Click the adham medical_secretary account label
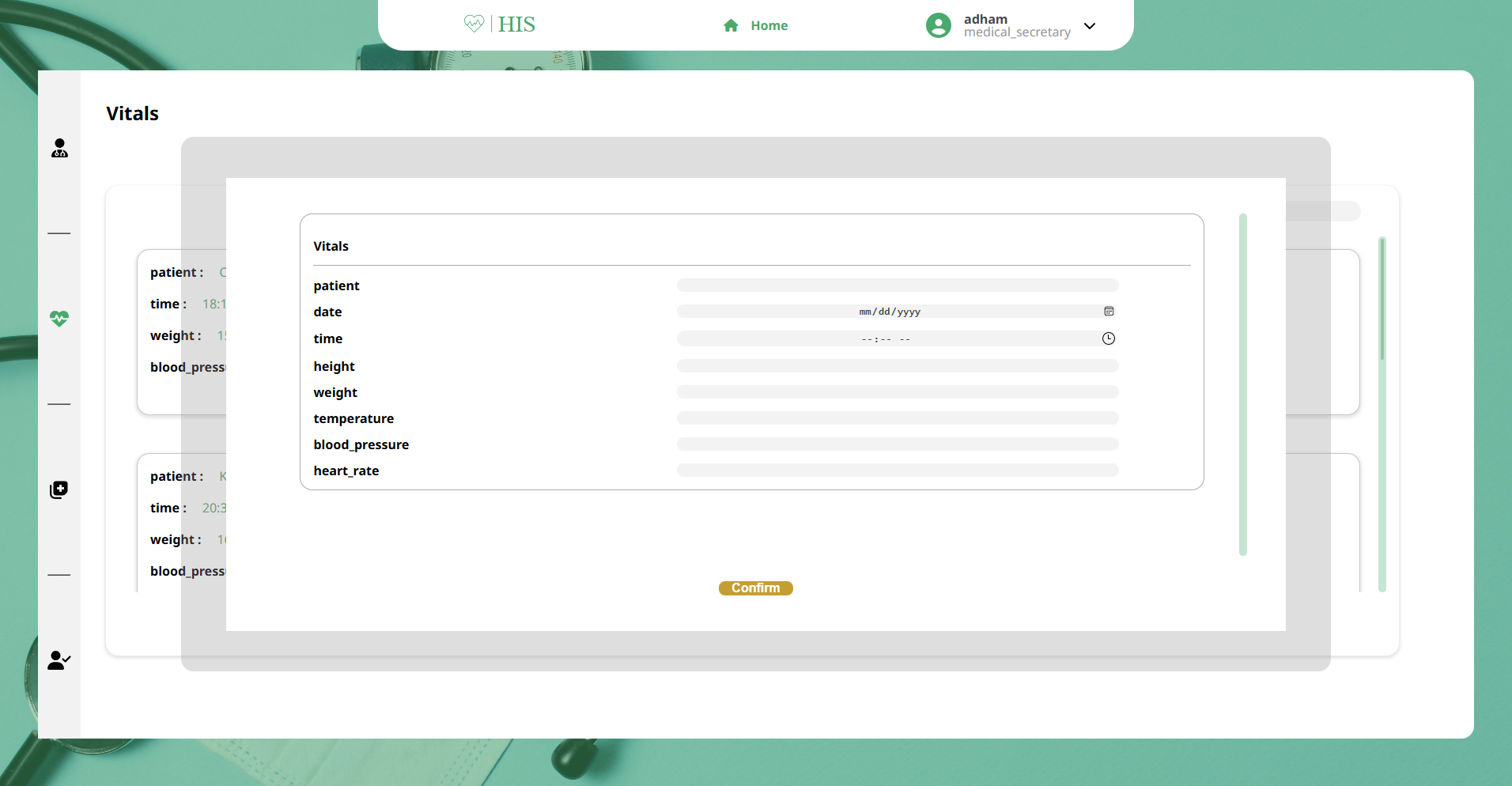This screenshot has height=786, width=1512. click(x=1017, y=25)
